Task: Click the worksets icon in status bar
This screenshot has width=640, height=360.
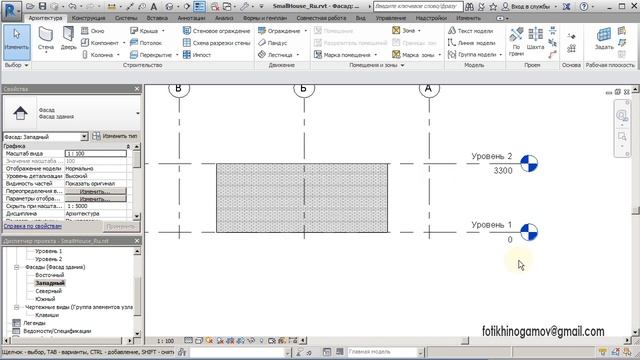Action: coord(182,352)
